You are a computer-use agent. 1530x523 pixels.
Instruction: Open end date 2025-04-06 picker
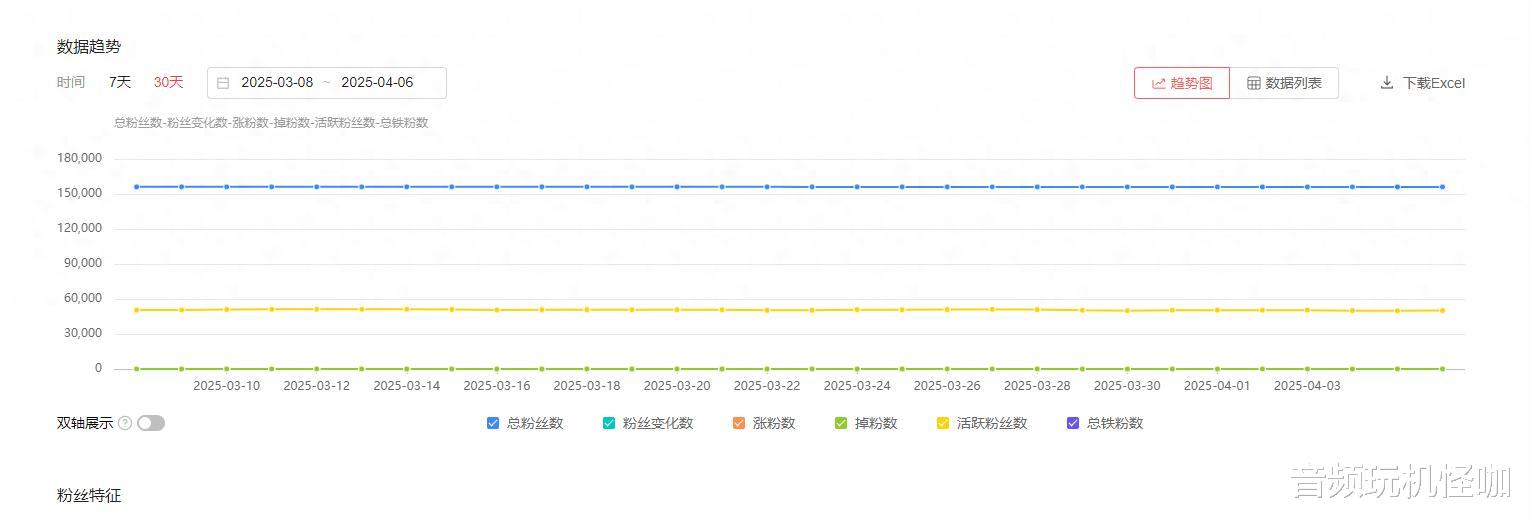[377, 83]
